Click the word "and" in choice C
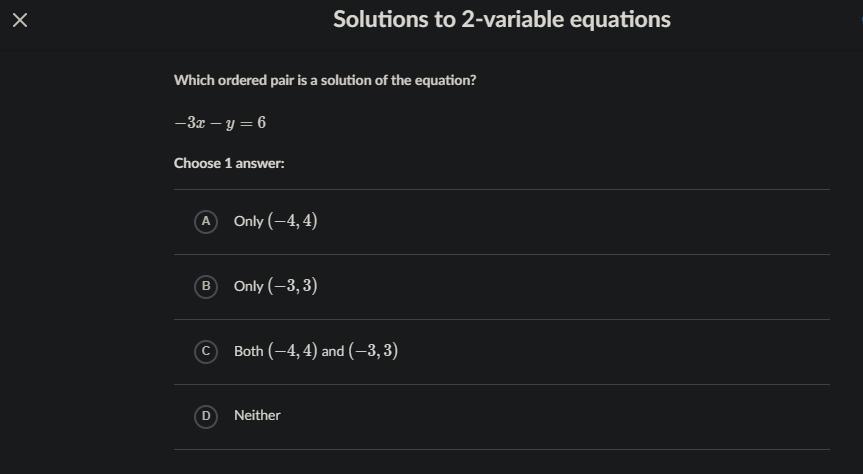The height and width of the screenshot is (474, 863). (333, 352)
